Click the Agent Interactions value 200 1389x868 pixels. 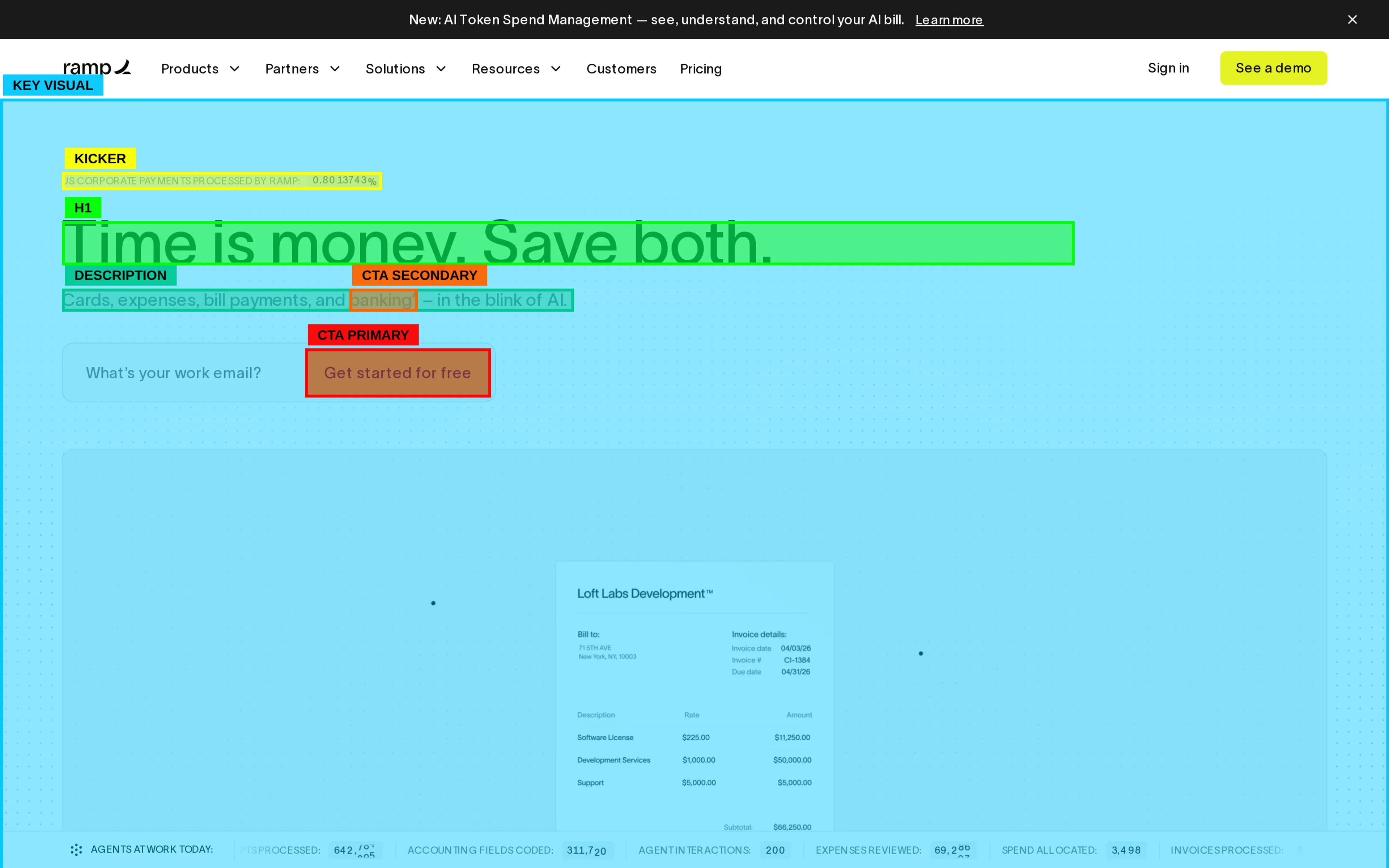pos(775,850)
